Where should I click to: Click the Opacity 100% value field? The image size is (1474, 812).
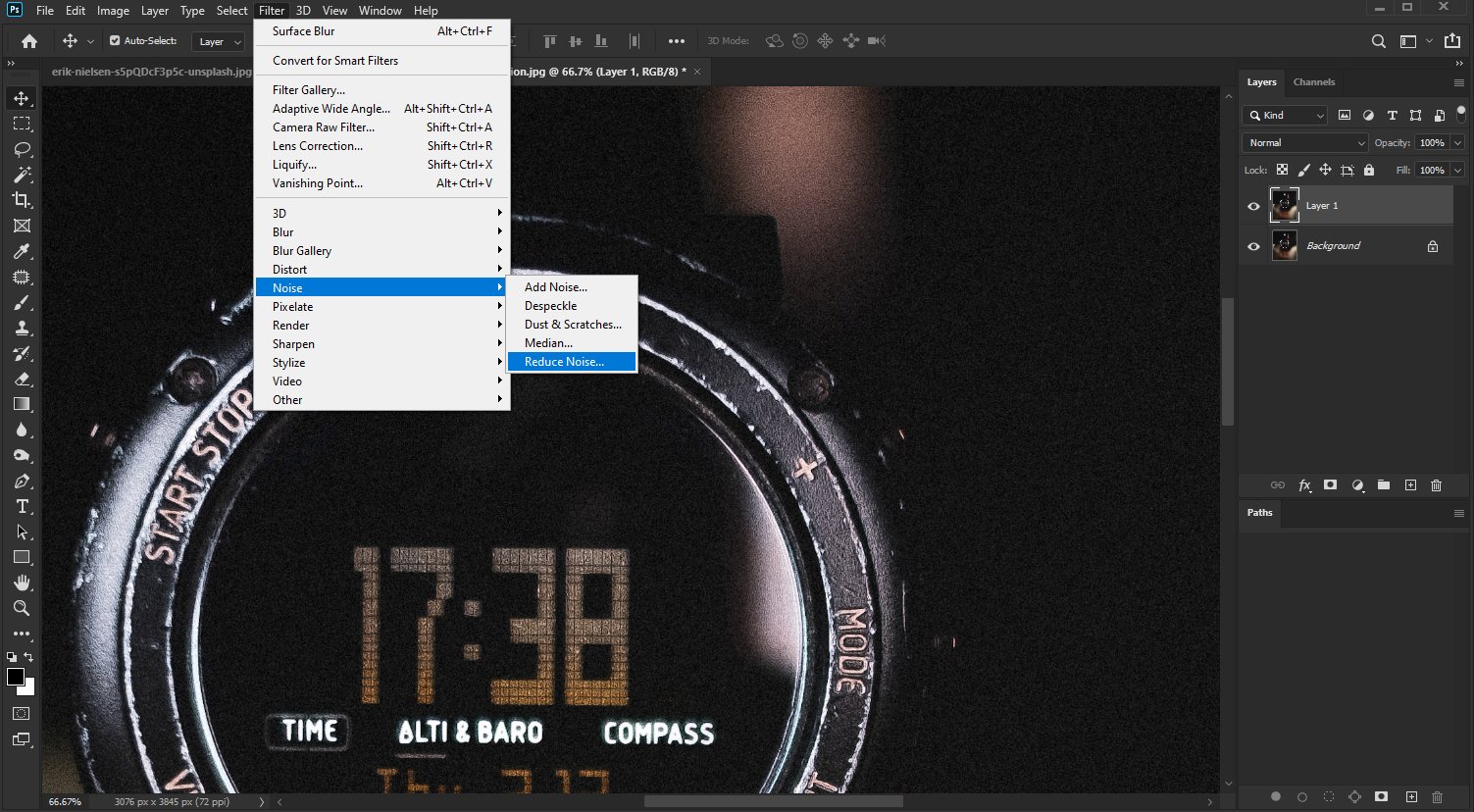click(1432, 143)
